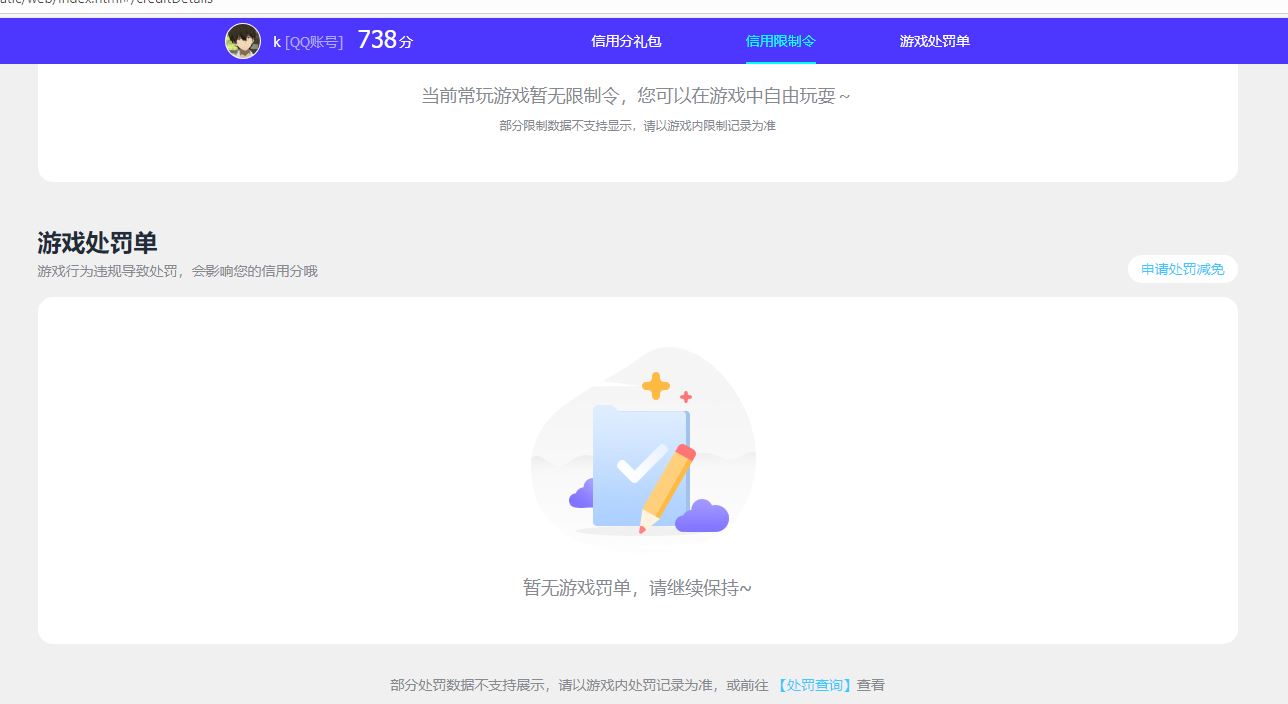Click the small red plus sparkle
The height and width of the screenshot is (704, 1288).
pos(686,397)
